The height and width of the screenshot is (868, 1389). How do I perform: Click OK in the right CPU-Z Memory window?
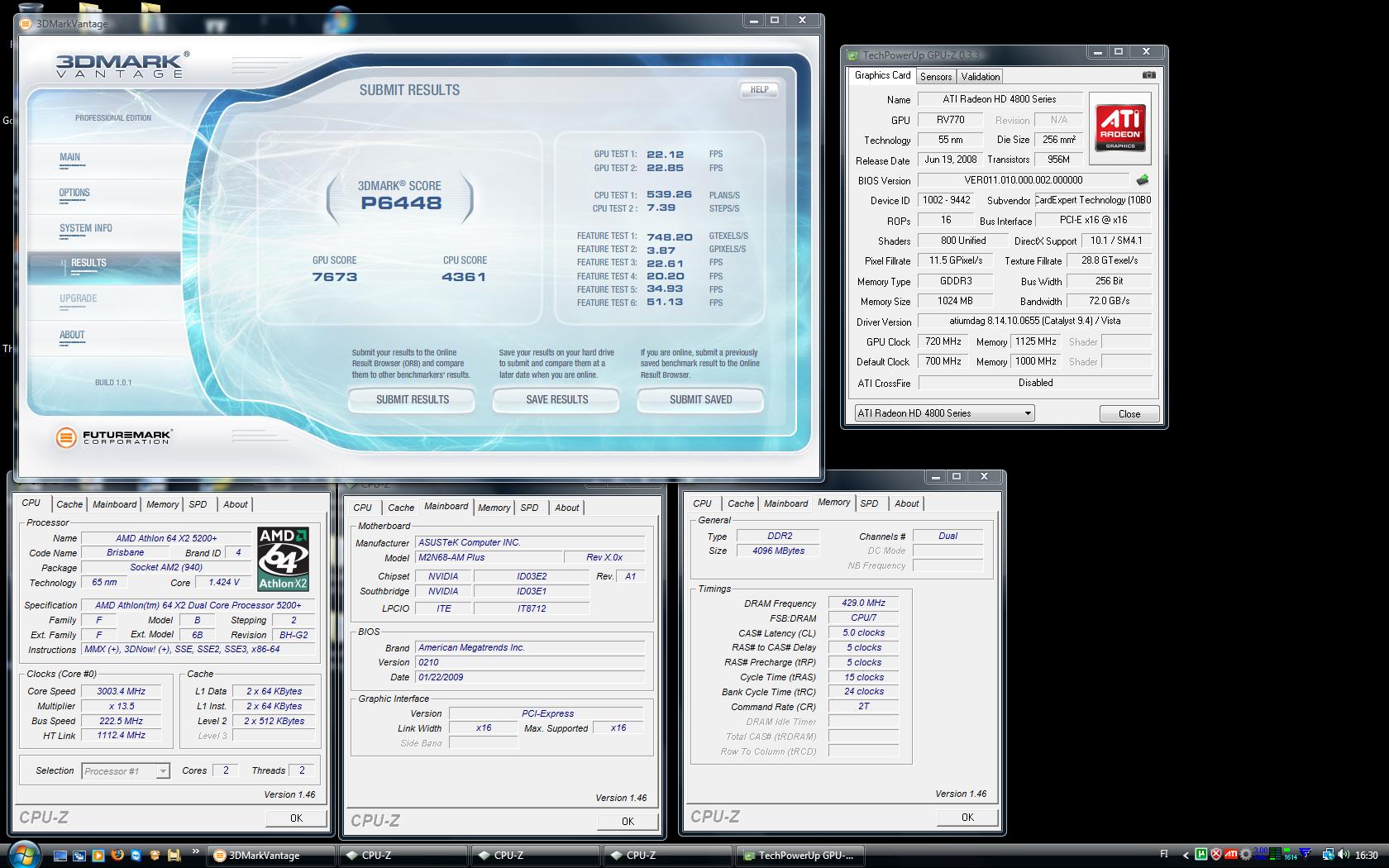click(x=967, y=817)
